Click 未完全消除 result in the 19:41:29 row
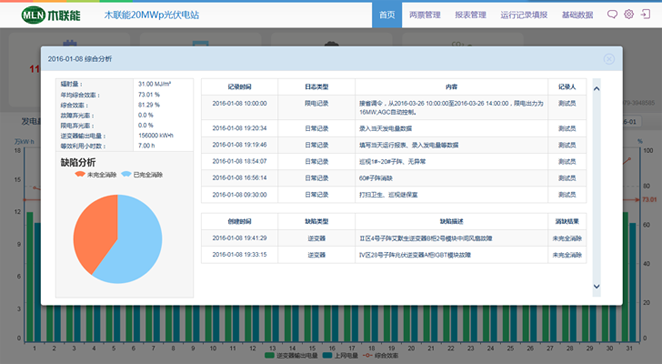Screen dimensions: 662x364 (x=567, y=238)
